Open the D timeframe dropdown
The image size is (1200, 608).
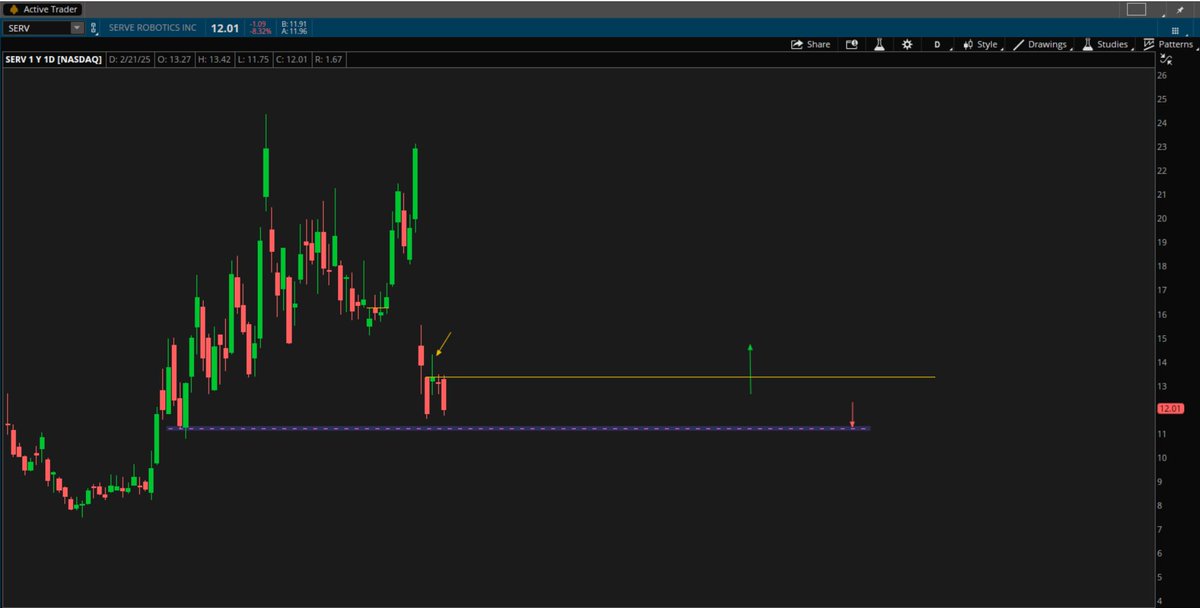point(937,44)
